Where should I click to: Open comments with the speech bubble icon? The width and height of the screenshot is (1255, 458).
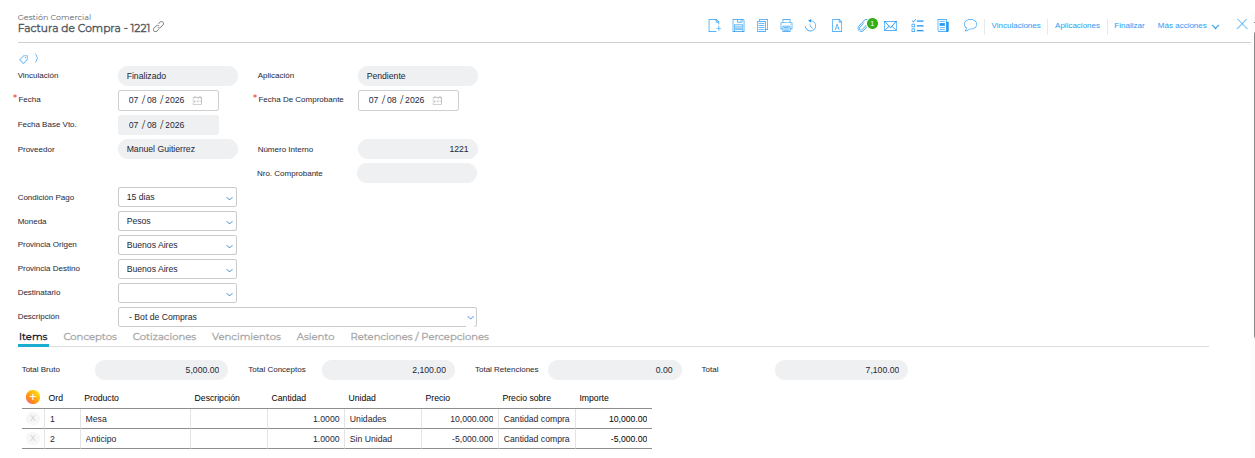click(969, 26)
